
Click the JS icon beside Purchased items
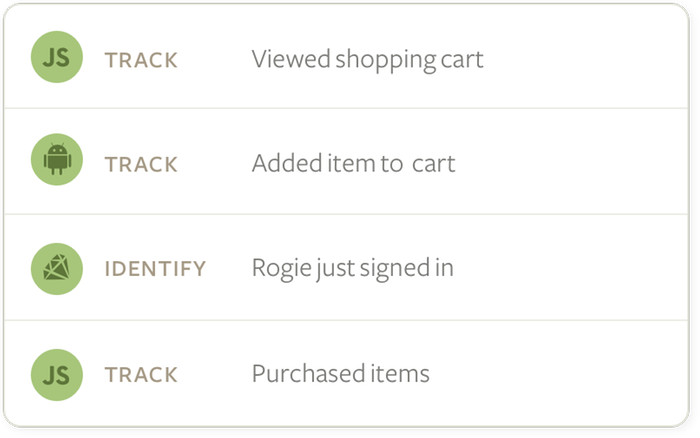pos(57,375)
